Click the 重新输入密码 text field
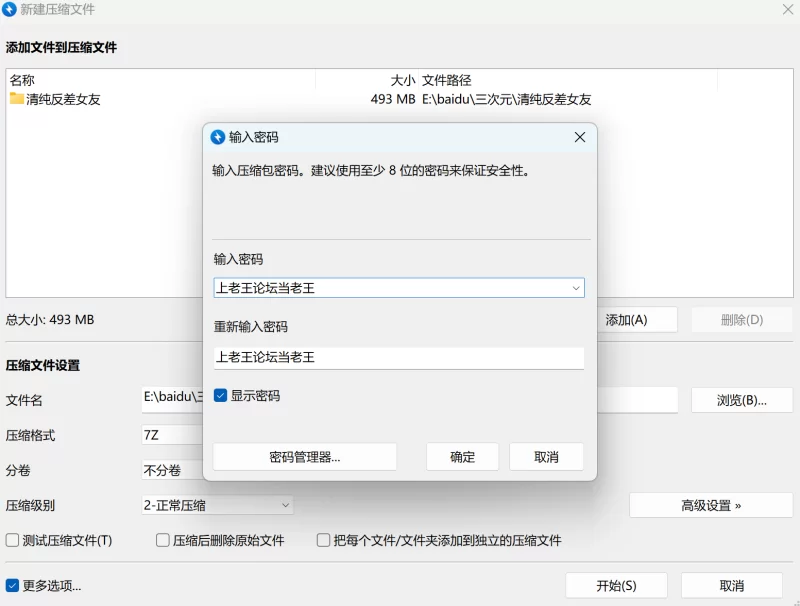Screen dimensions: 800x606 [399, 358]
